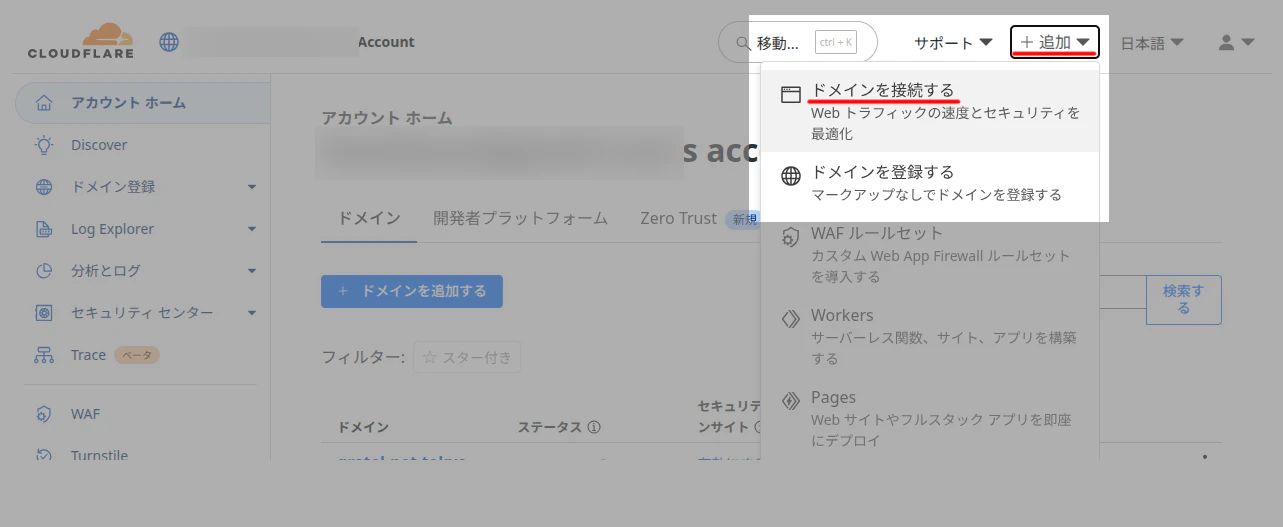
Task: Click the ドメインを追加する button
Action: tap(412, 291)
